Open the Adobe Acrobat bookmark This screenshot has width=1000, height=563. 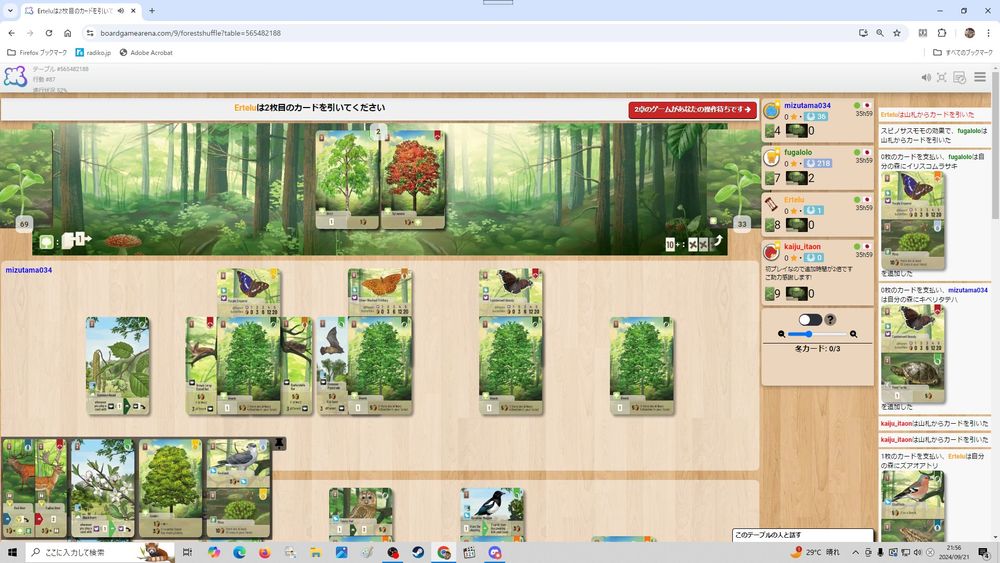click(x=146, y=52)
